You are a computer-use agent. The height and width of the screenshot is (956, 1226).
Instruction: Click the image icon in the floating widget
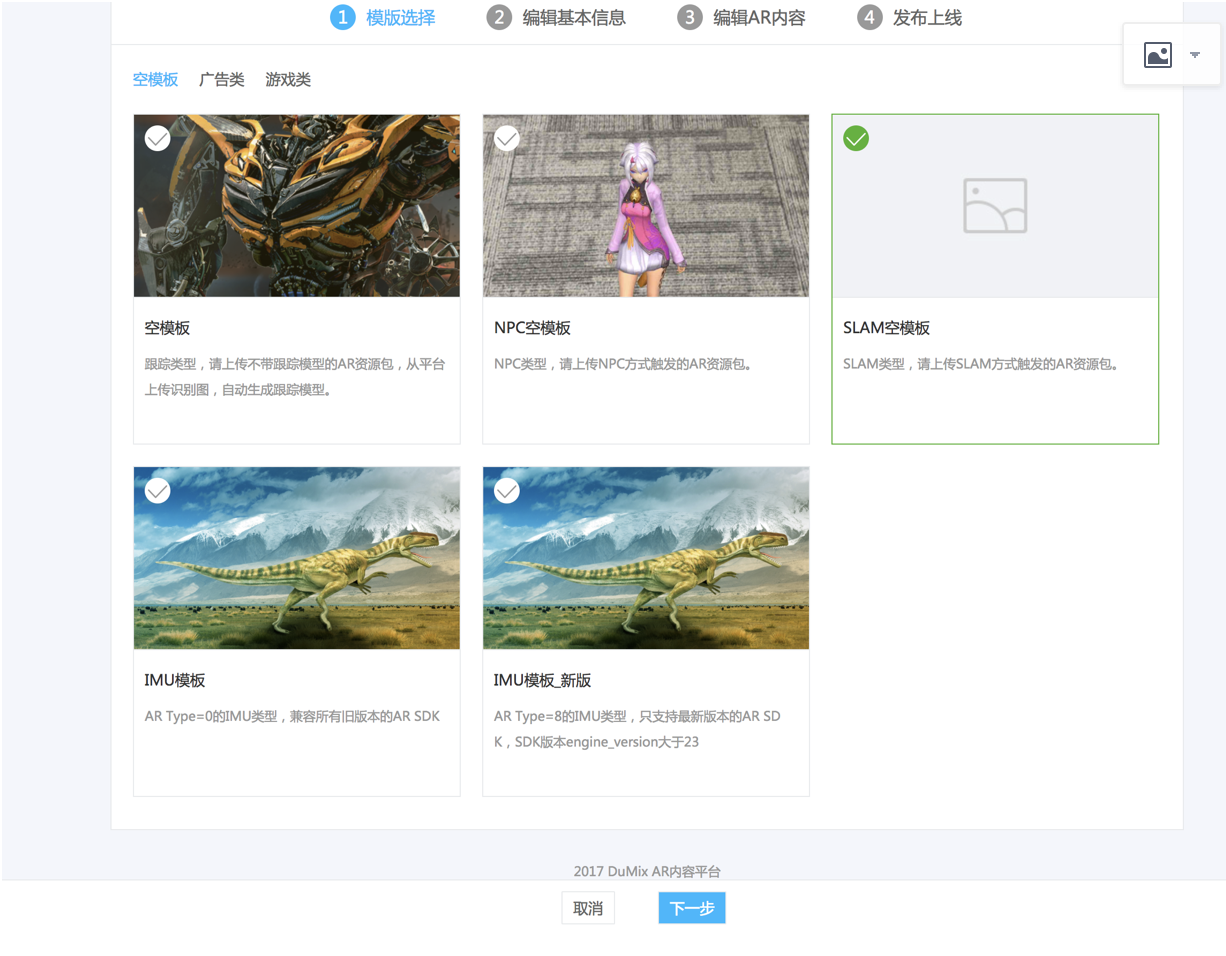point(1157,55)
